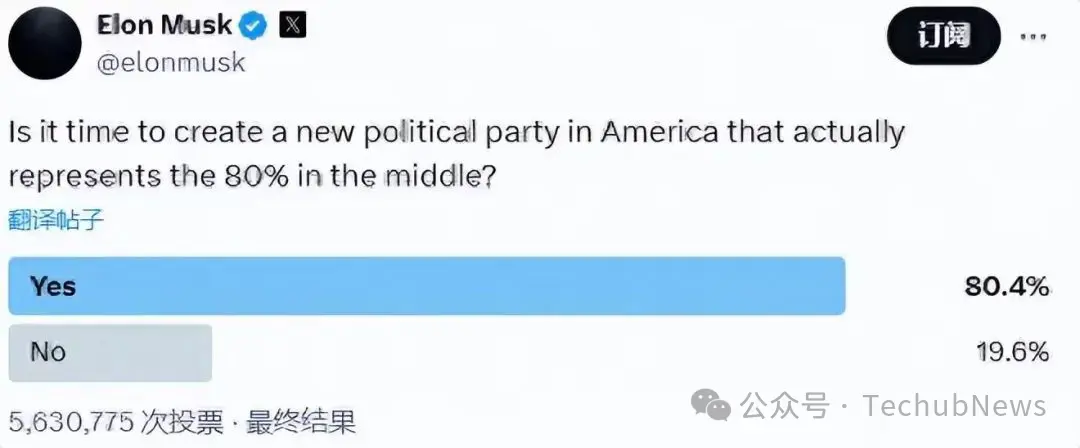Click the X logo affiliation badge
This screenshot has height=448, width=1080.
[x=291, y=25]
